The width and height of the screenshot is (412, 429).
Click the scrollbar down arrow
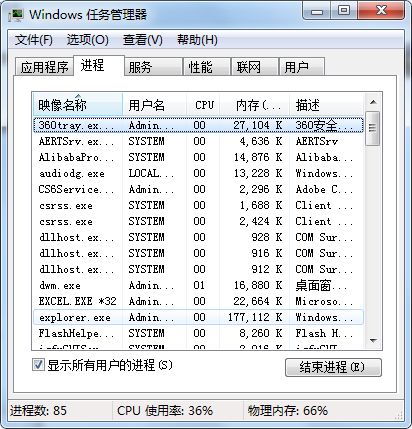tap(373, 341)
